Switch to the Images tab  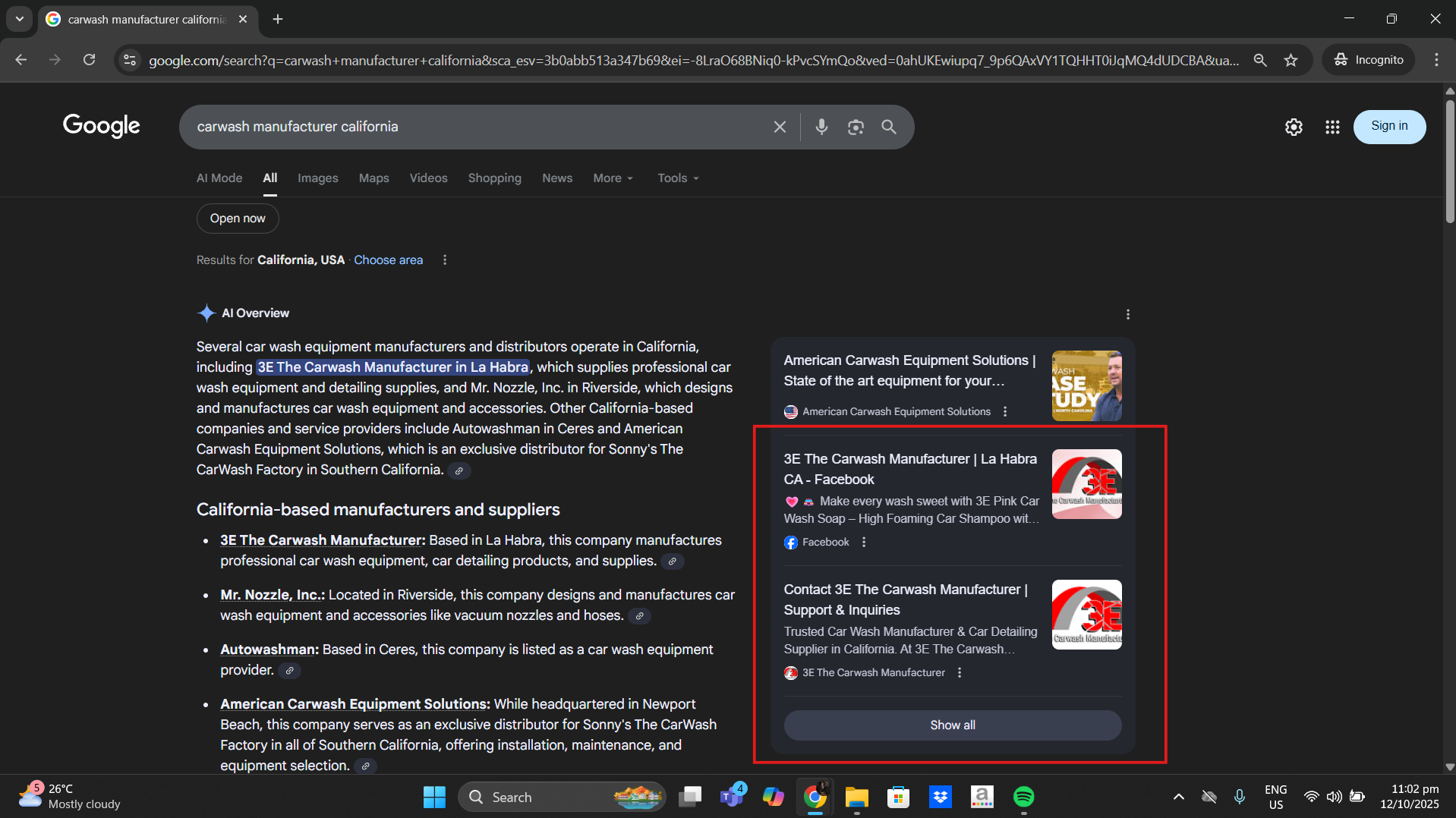coord(317,178)
